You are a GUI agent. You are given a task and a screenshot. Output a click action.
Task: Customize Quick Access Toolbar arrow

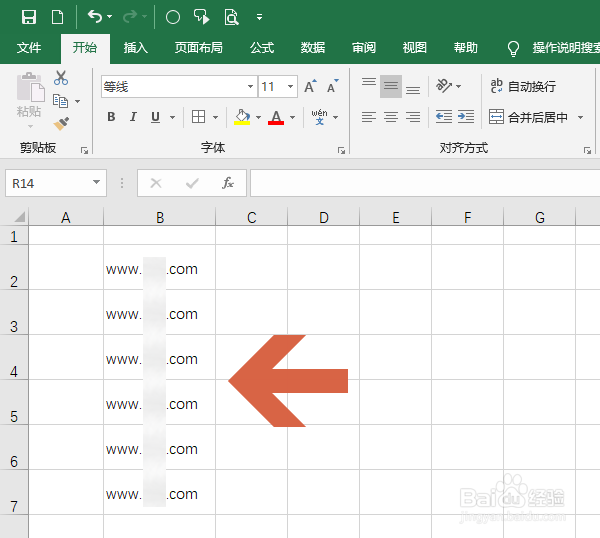coord(259,17)
